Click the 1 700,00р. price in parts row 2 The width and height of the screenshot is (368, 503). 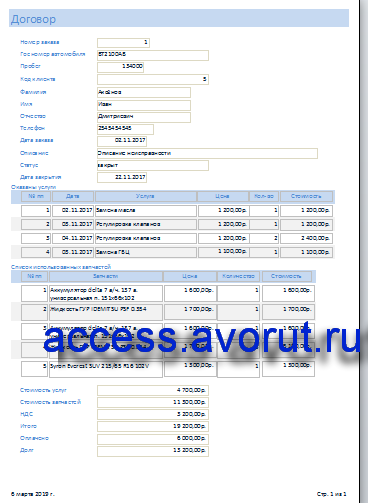click(190, 312)
